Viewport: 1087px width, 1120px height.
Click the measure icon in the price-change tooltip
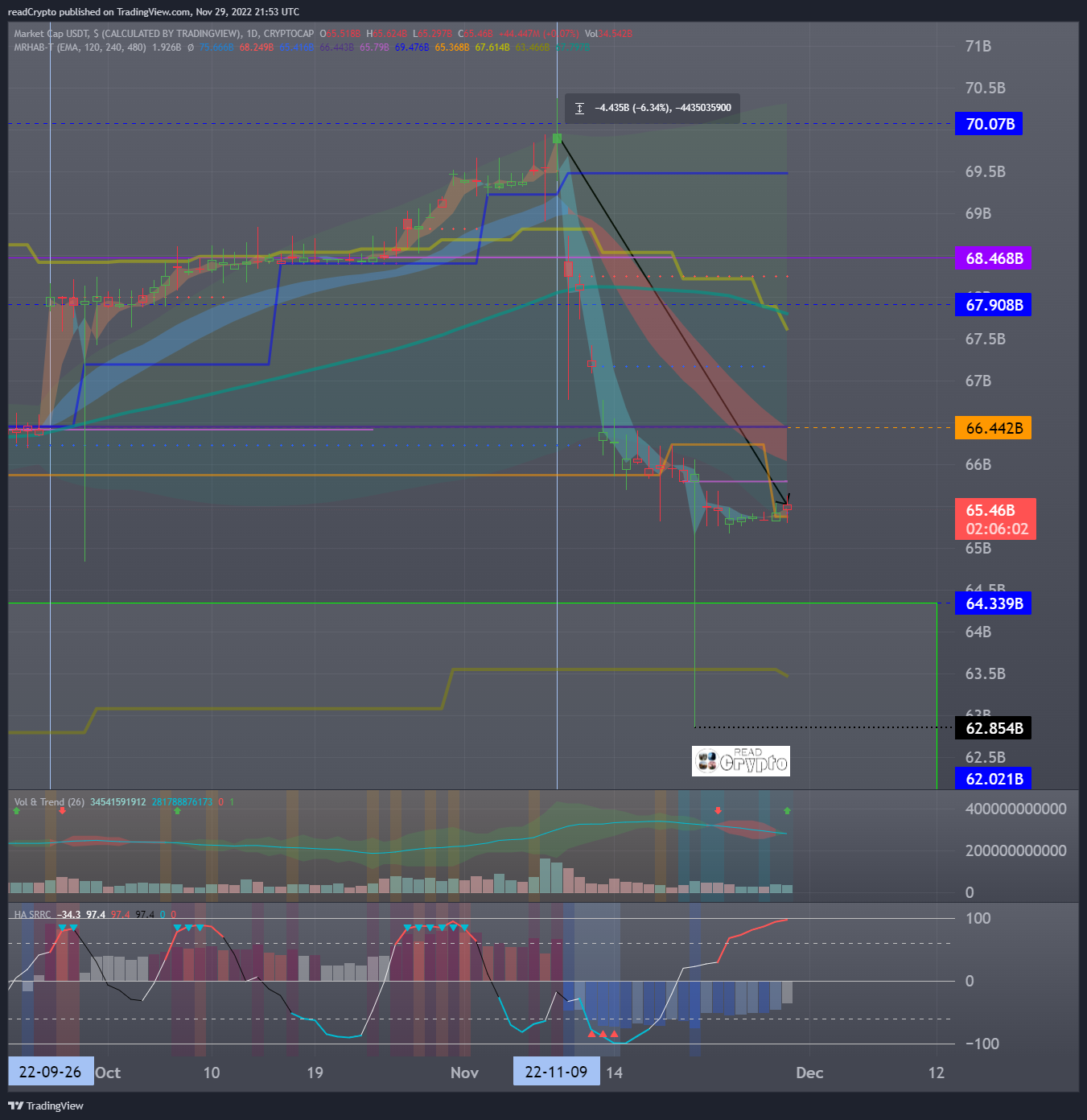coord(579,108)
